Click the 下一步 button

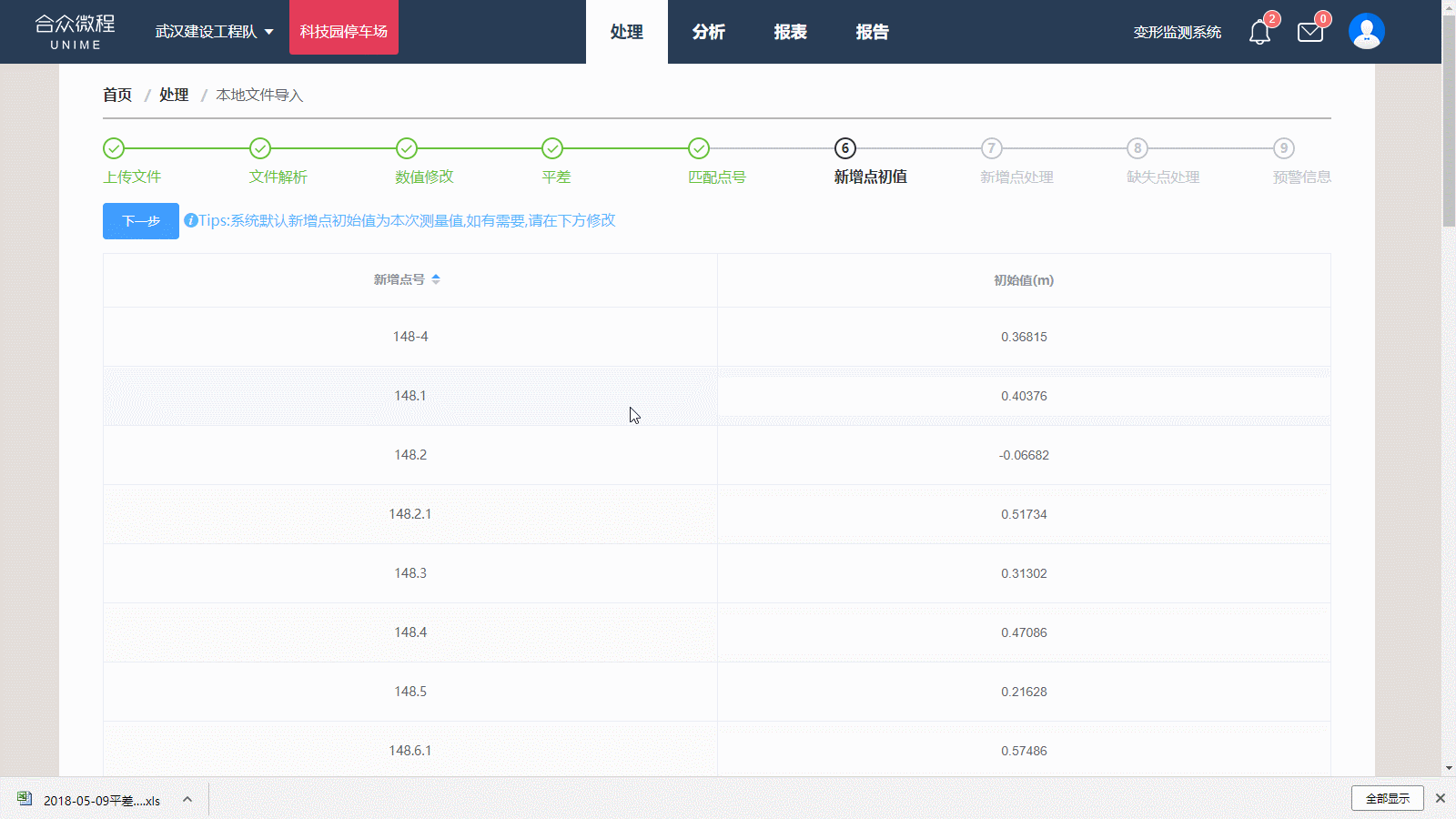click(141, 221)
